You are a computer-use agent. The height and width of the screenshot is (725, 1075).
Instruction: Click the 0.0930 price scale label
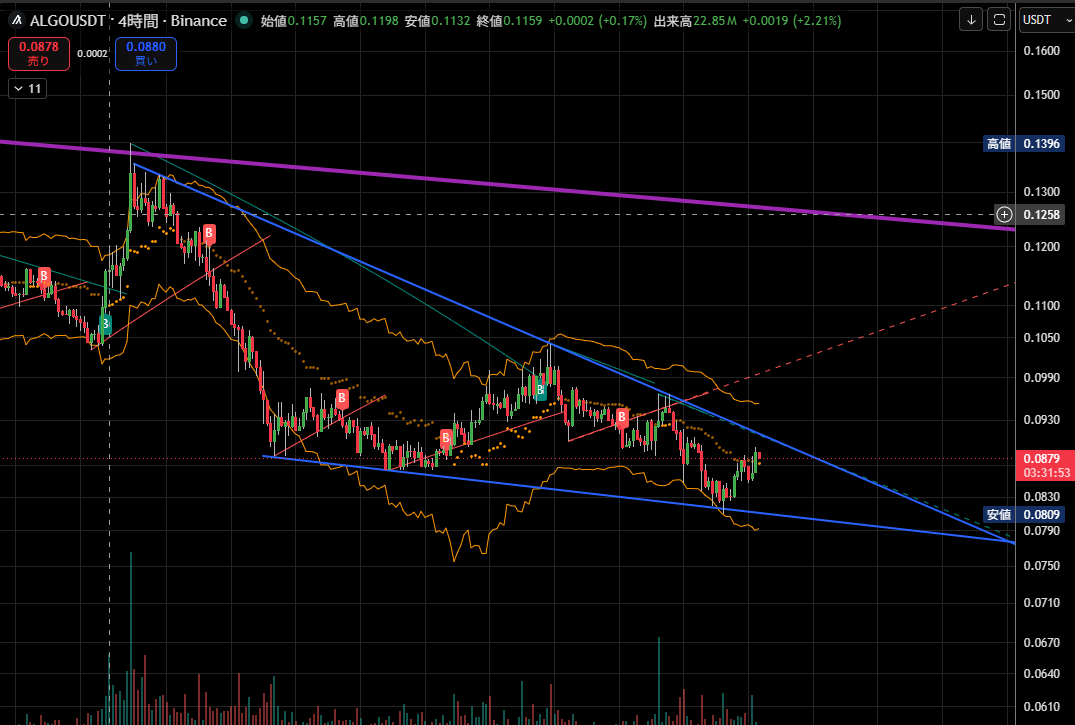pos(1041,420)
